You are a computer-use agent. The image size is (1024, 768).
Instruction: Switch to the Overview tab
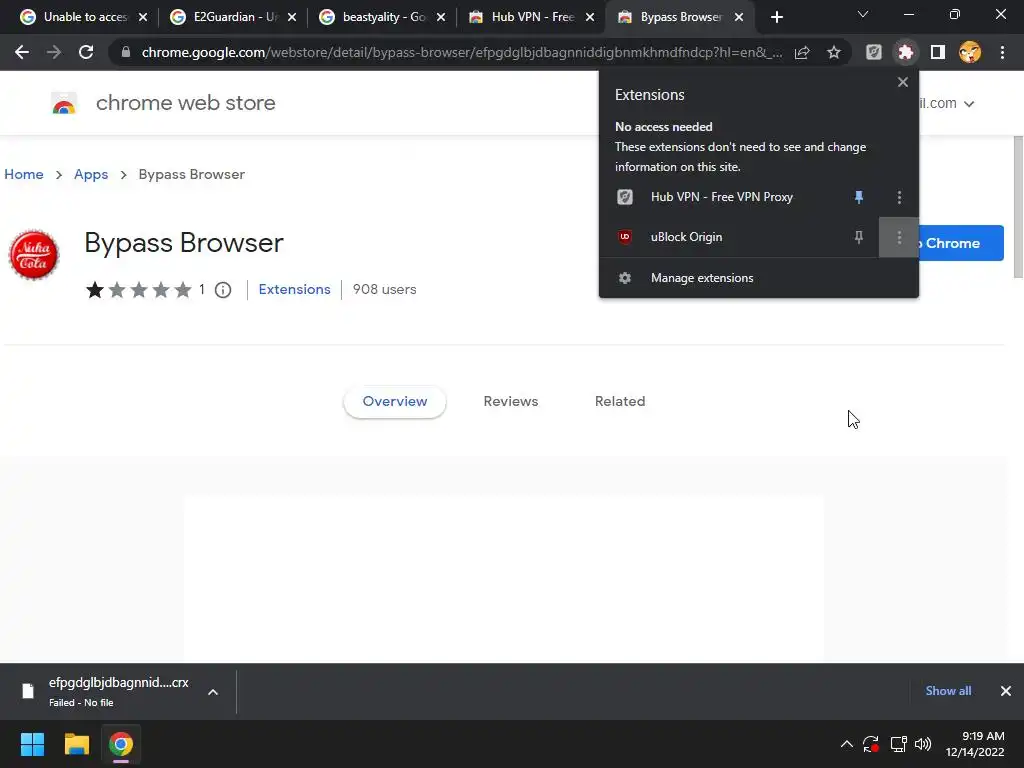pos(394,402)
